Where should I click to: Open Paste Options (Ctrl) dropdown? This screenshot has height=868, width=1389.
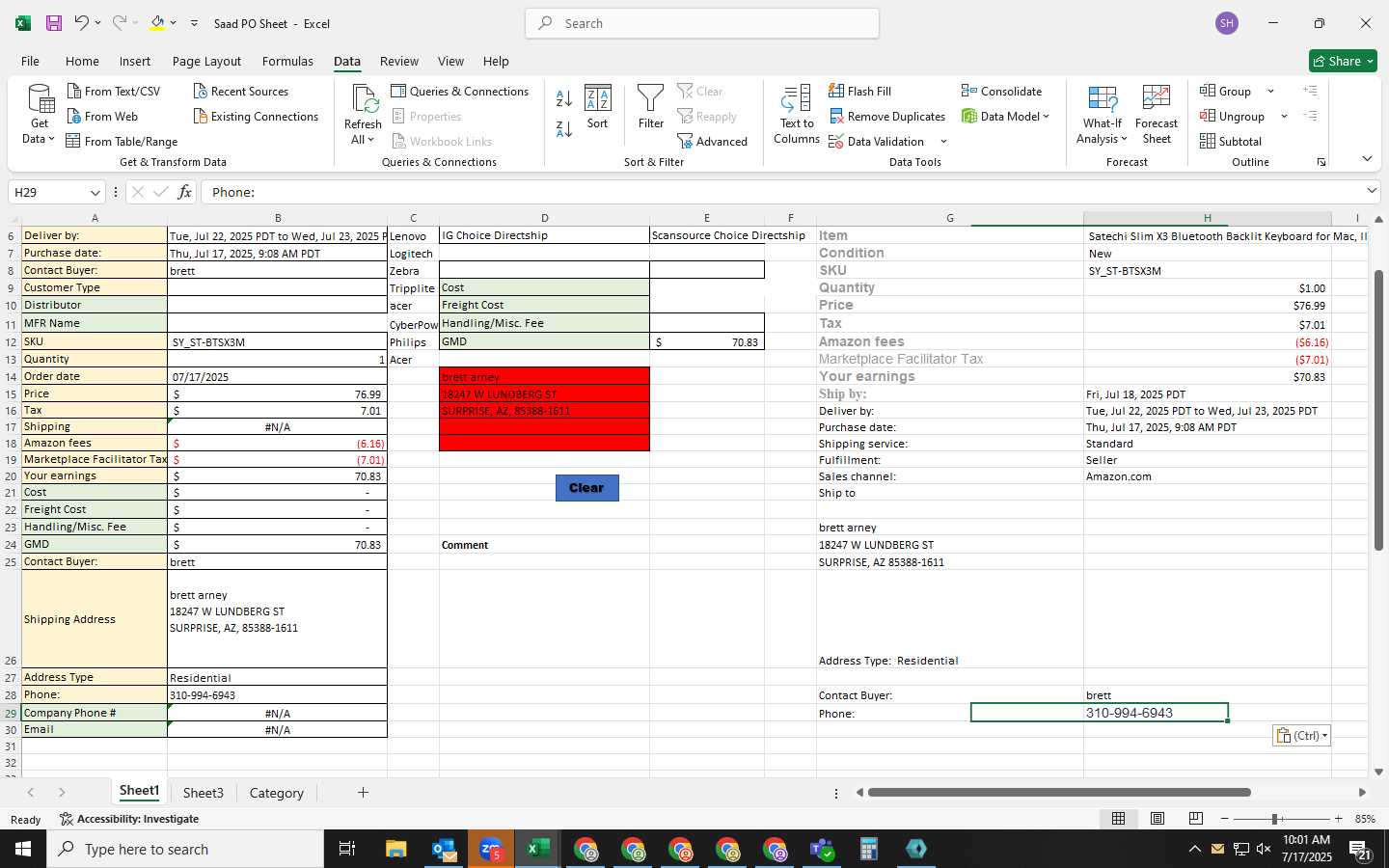[1301, 735]
